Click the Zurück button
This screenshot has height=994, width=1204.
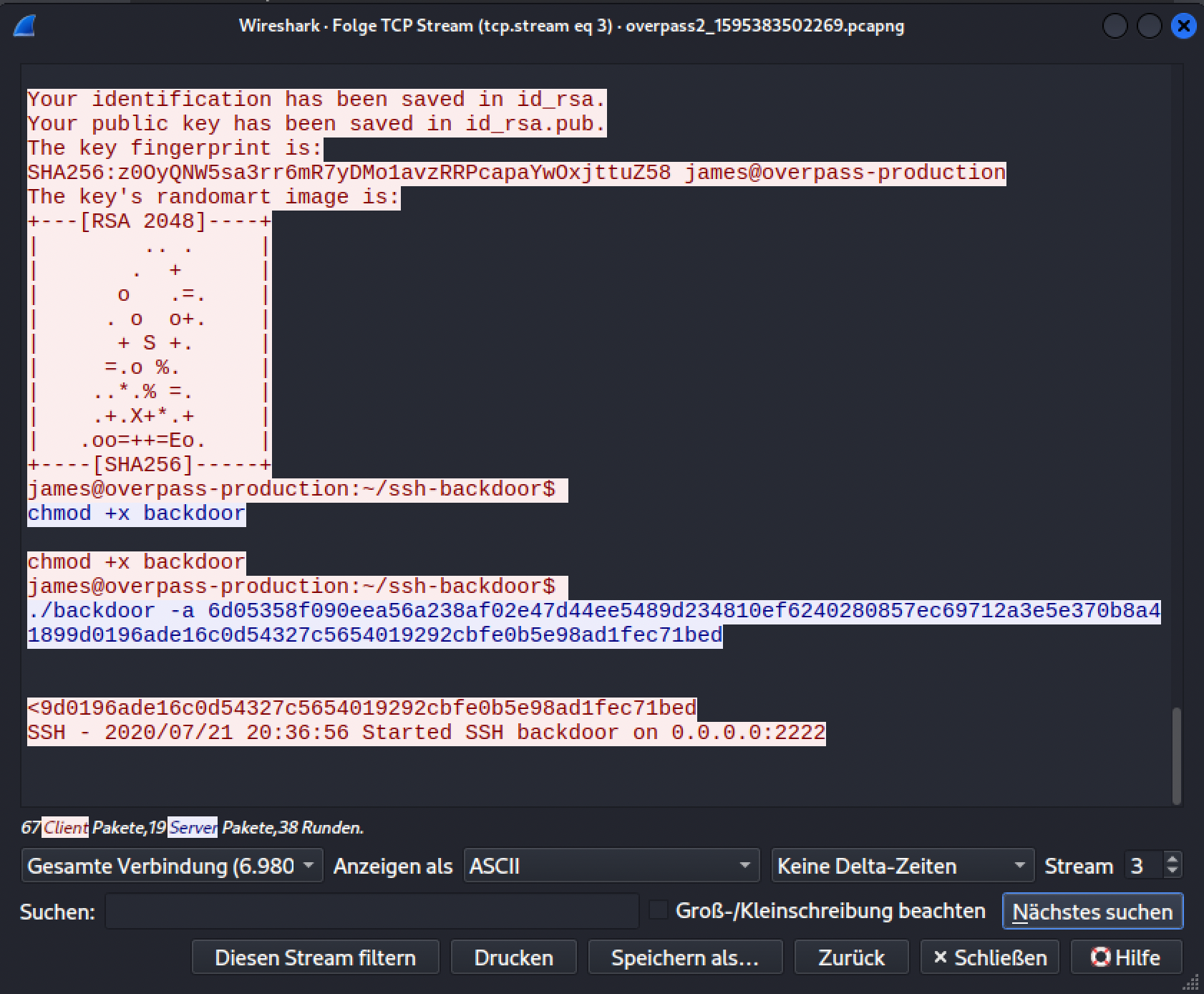coord(851,957)
